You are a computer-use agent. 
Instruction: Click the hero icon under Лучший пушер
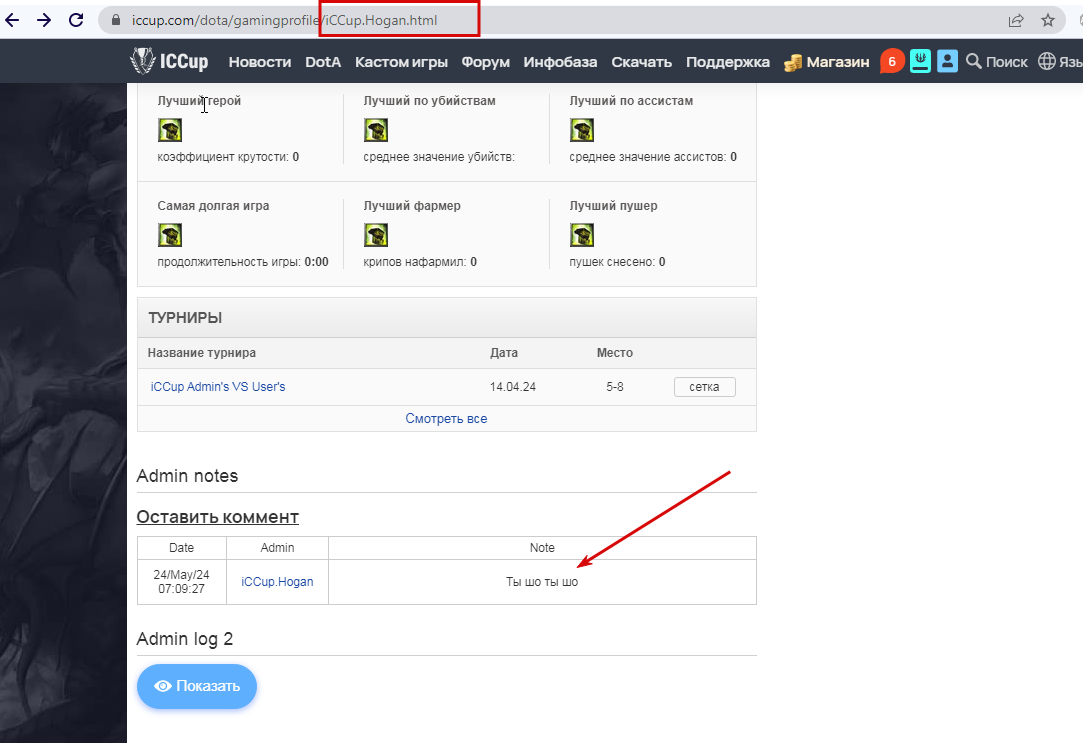tap(582, 235)
